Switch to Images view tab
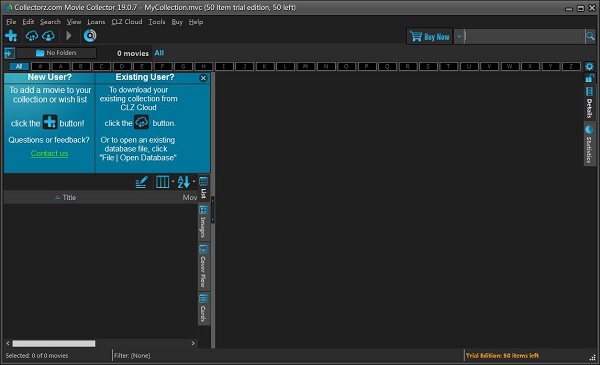The height and width of the screenshot is (365, 600). (x=204, y=222)
